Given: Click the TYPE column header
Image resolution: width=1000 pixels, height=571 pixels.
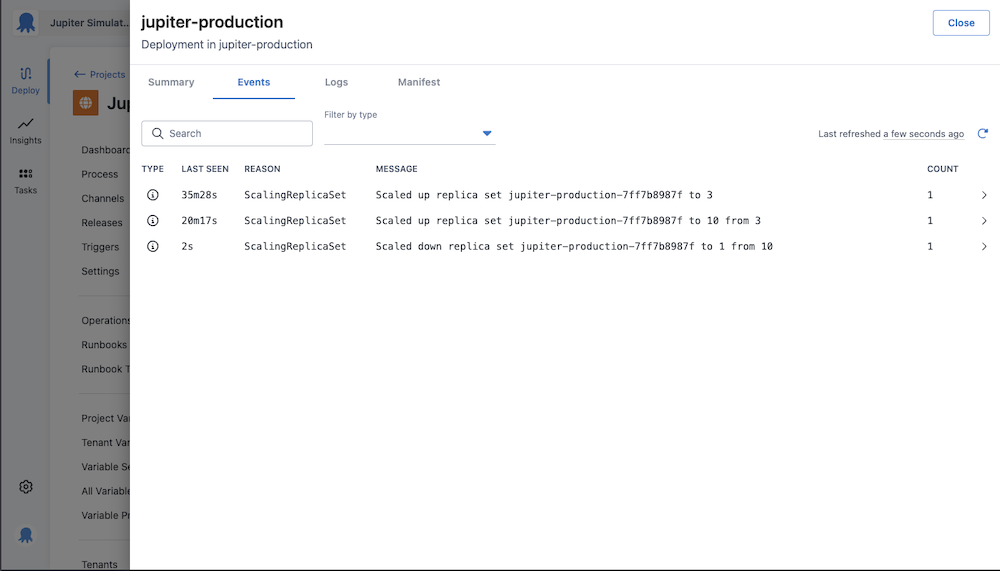Looking at the screenshot, I should [152, 169].
